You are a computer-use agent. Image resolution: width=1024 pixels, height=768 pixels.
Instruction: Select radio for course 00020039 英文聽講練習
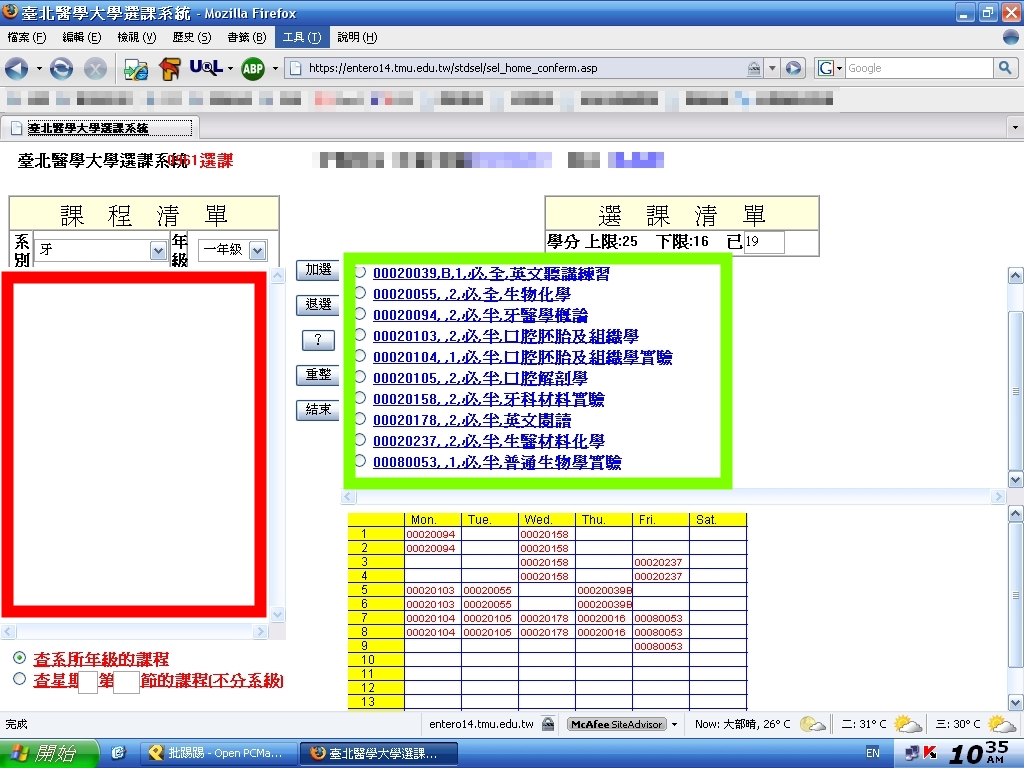pos(360,272)
